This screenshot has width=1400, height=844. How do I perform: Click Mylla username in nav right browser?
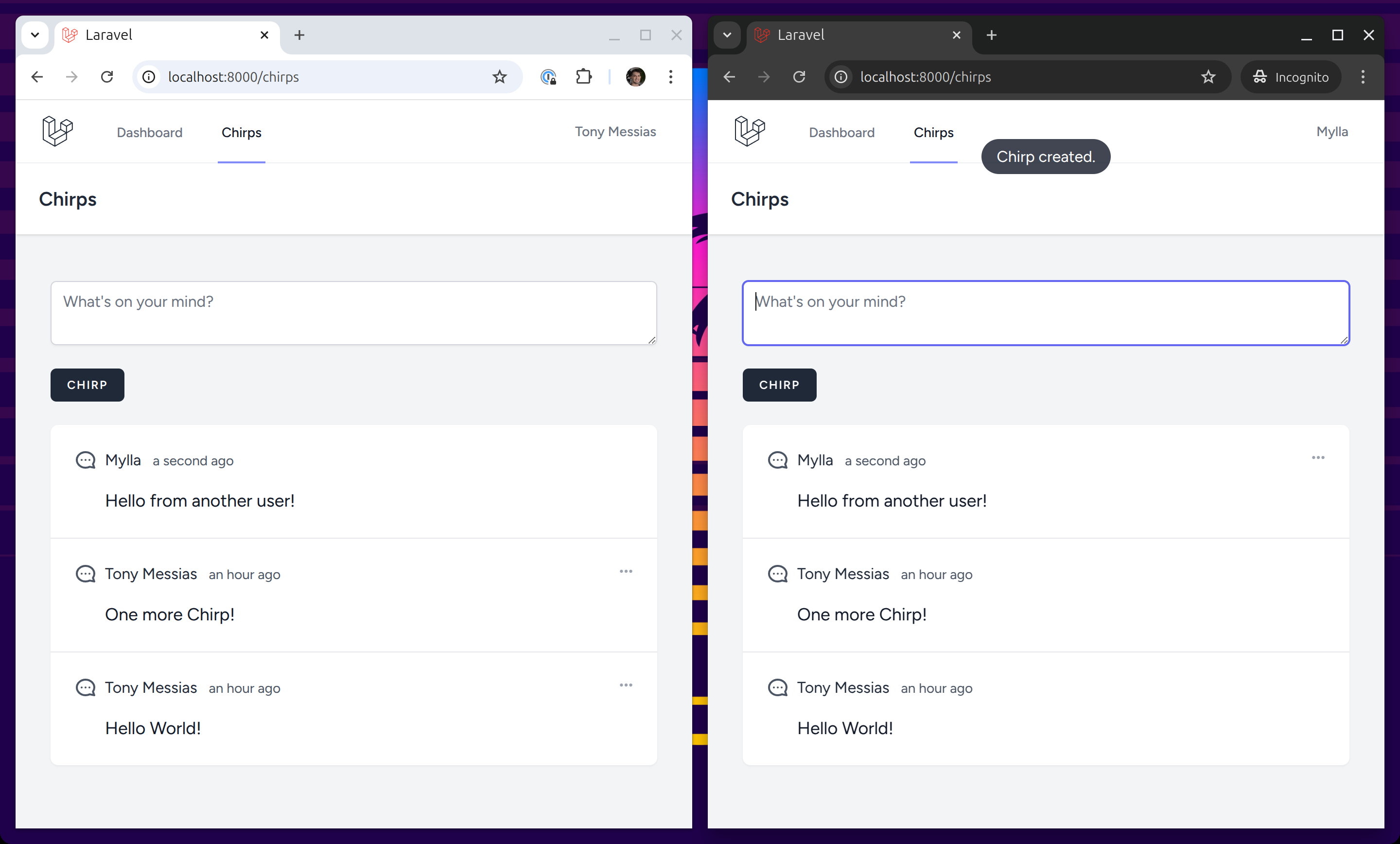1332,131
